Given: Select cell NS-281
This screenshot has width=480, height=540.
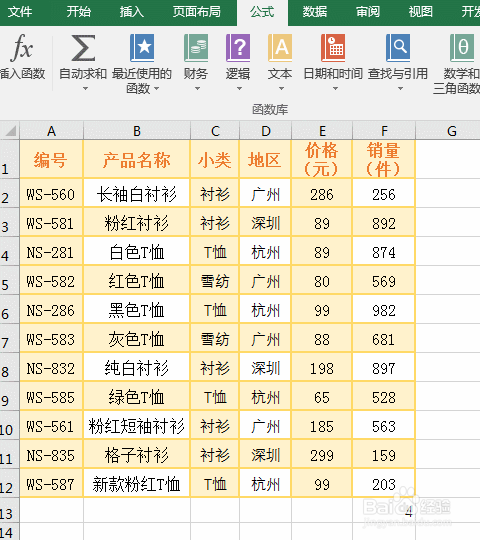Looking at the screenshot, I should tap(51, 251).
